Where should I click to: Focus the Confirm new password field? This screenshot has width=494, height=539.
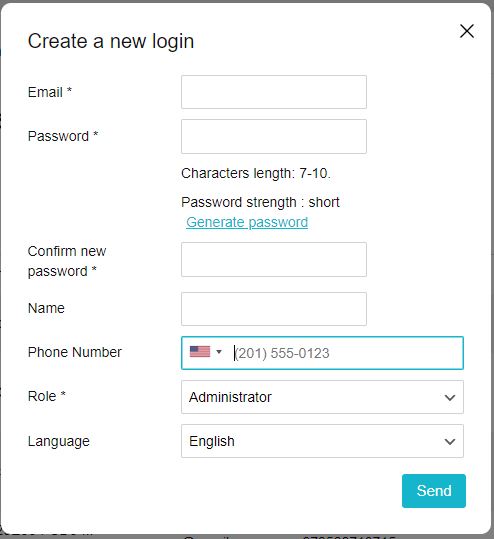274,260
